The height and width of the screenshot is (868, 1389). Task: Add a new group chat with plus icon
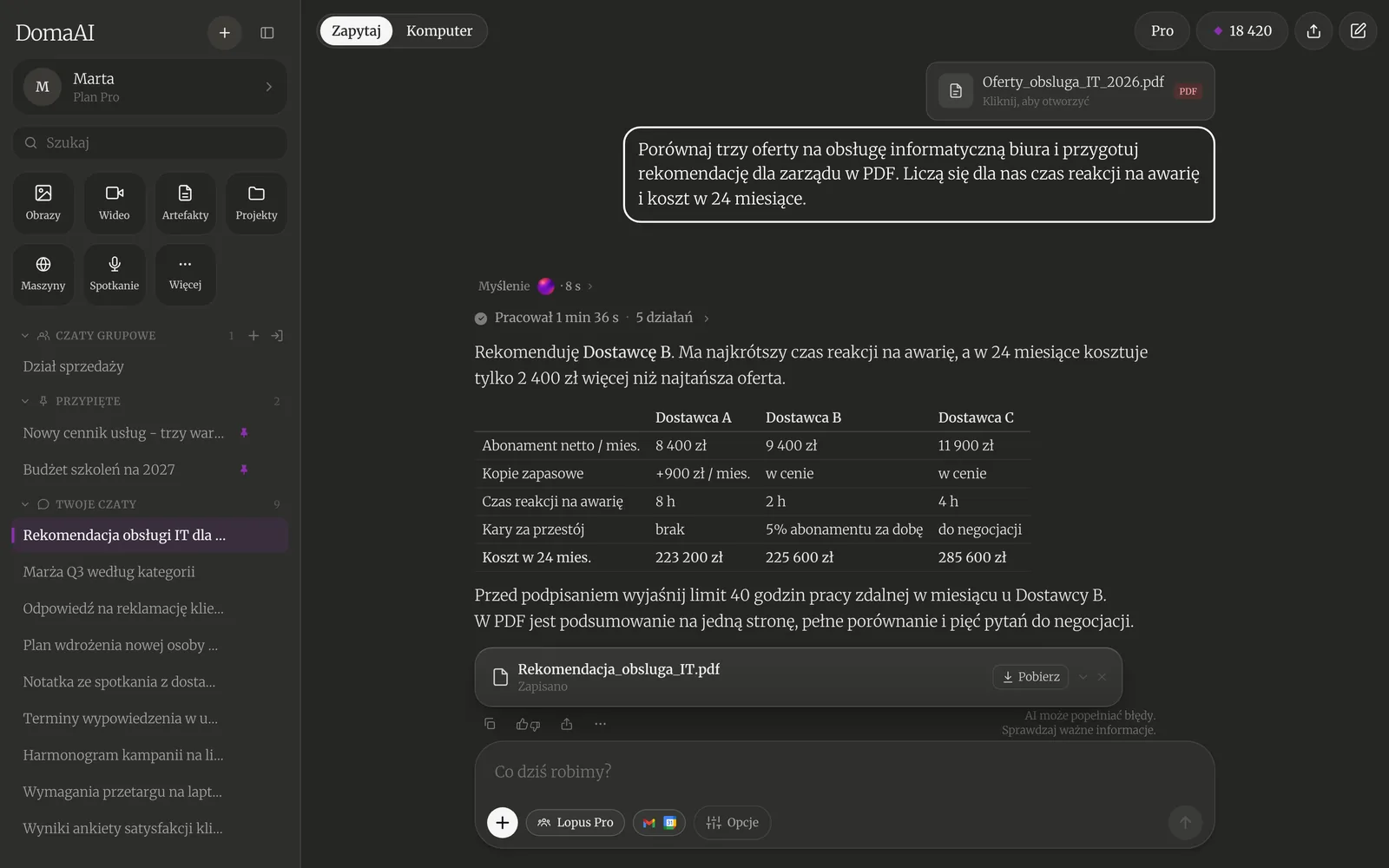click(253, 336)
